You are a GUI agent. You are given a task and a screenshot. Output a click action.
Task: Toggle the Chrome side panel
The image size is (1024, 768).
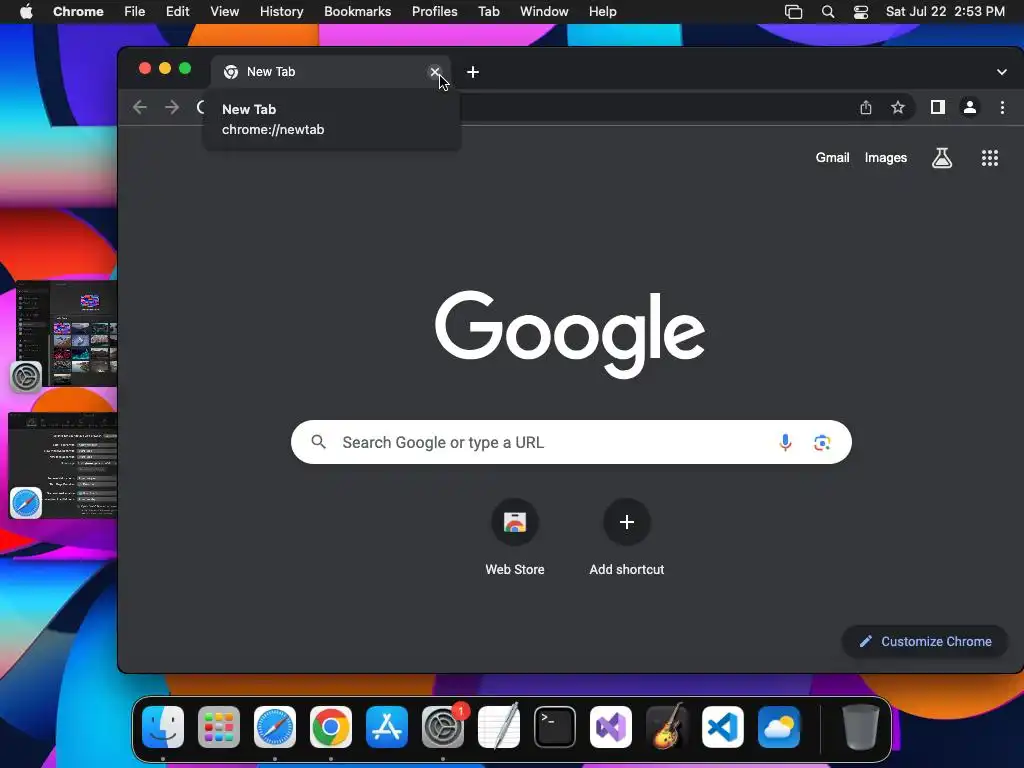coord(938,107)
